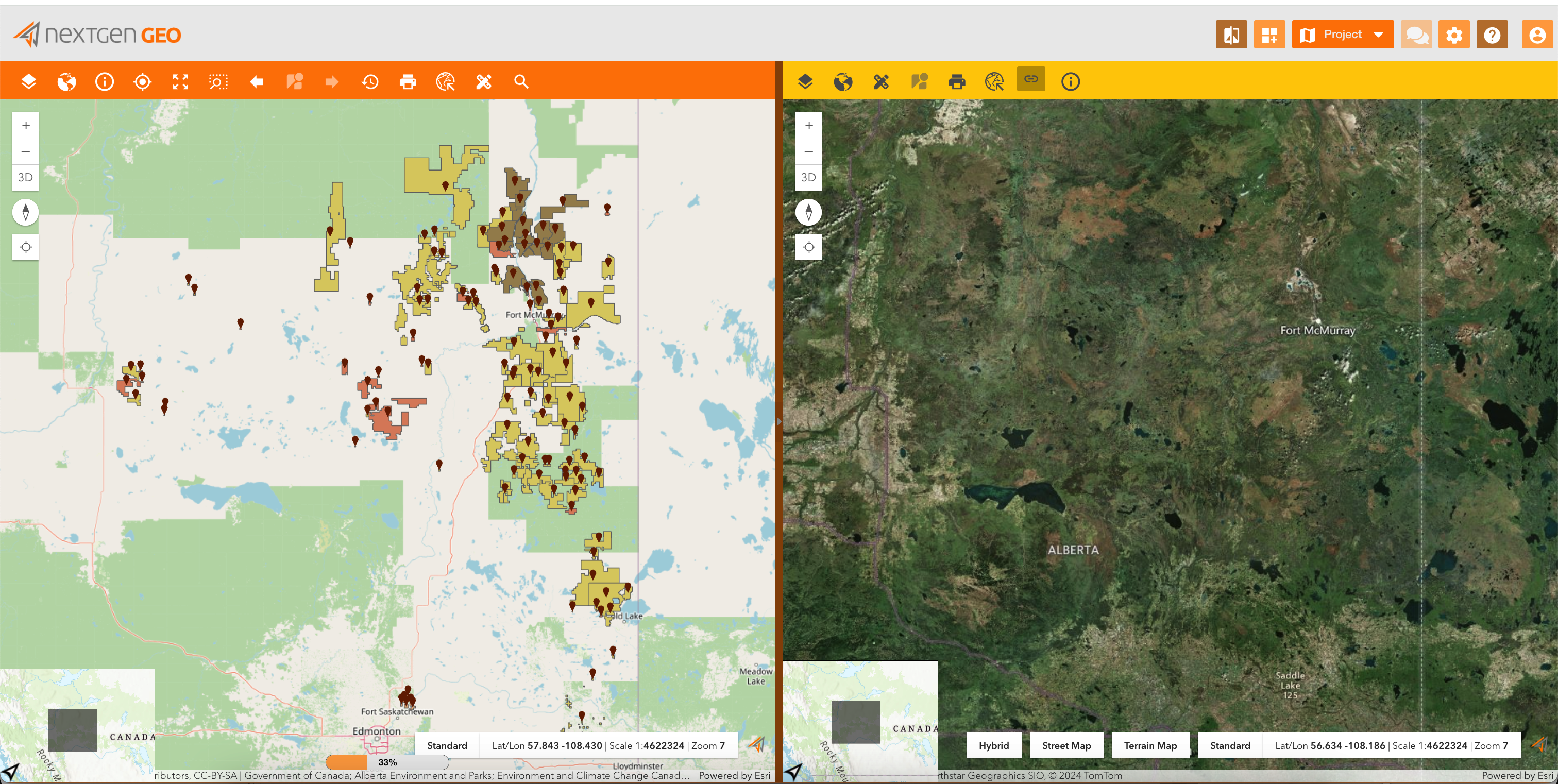Click the Meadow Lake label on left map
This screenshot has width=1558, height=784.
coord(756,676)
